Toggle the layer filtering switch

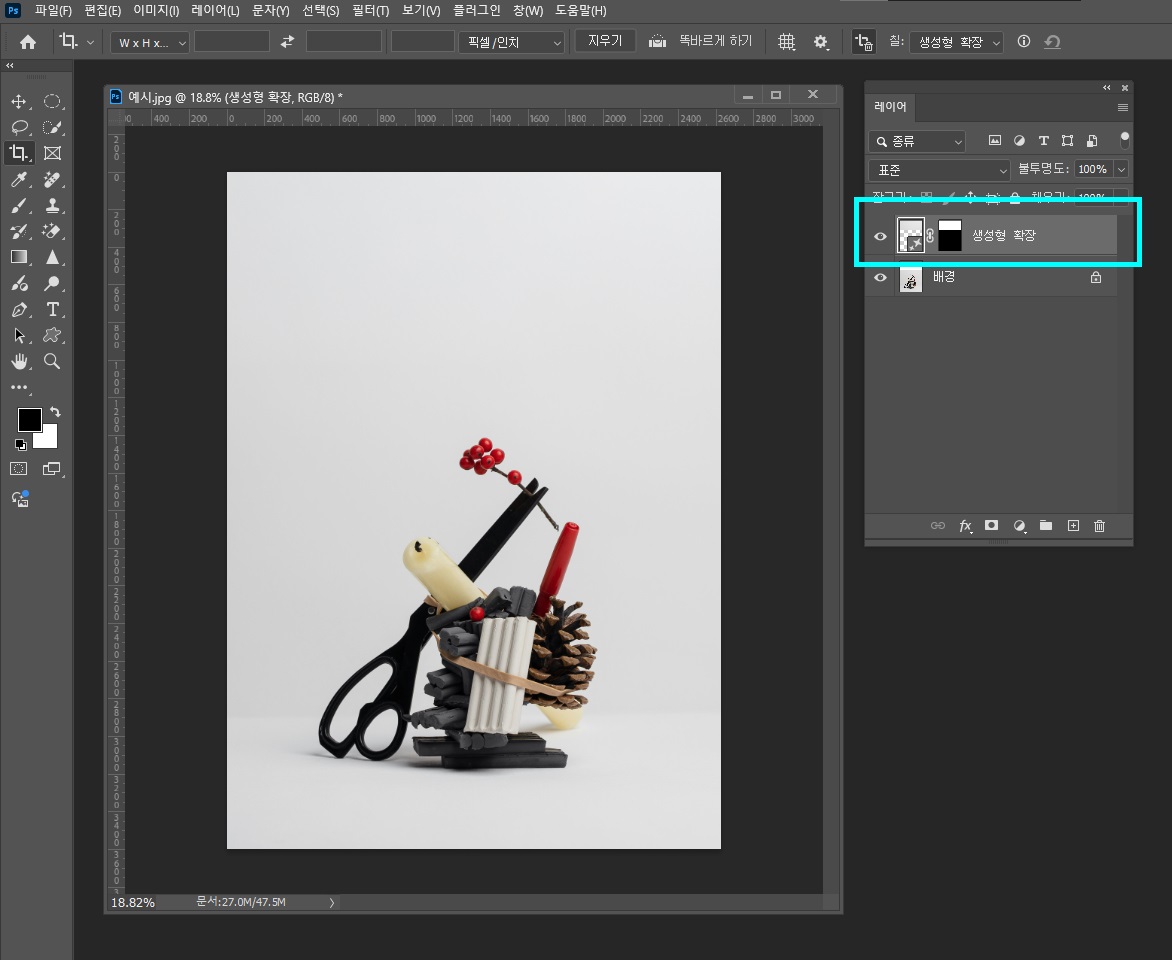click(1123, 139)
